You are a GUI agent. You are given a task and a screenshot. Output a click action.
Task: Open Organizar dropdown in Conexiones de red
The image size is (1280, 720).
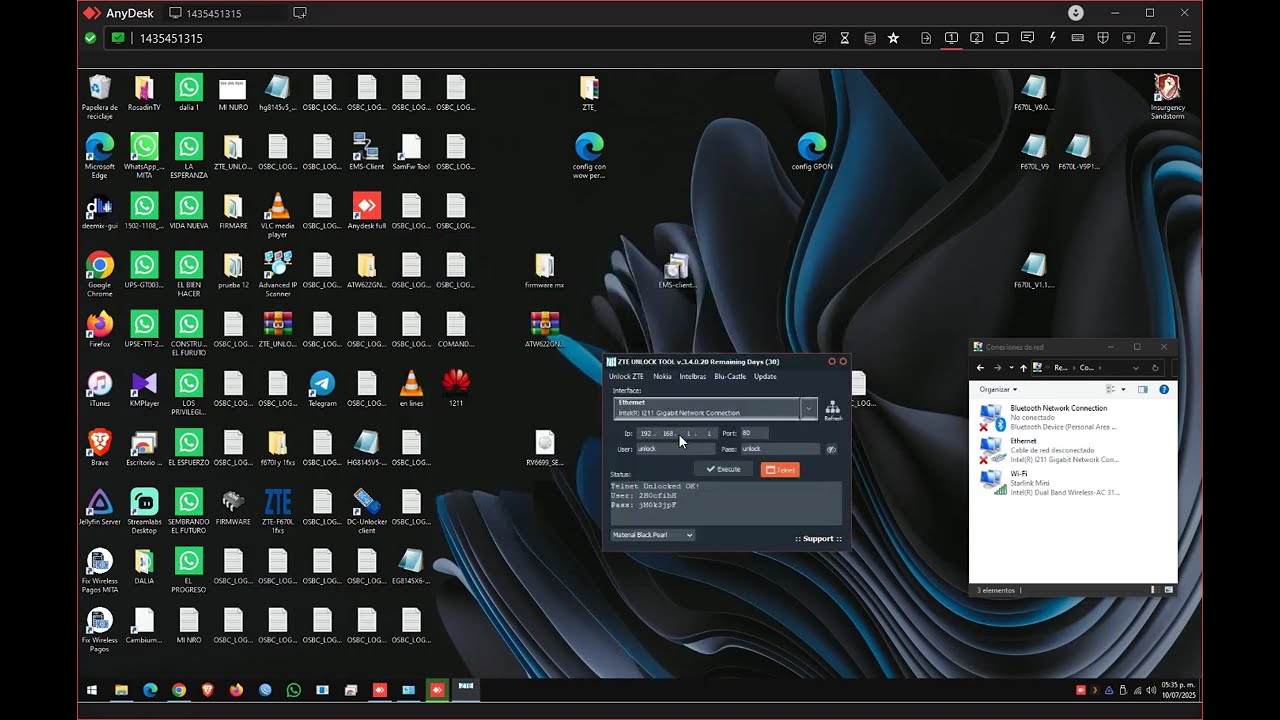point(998,389)
